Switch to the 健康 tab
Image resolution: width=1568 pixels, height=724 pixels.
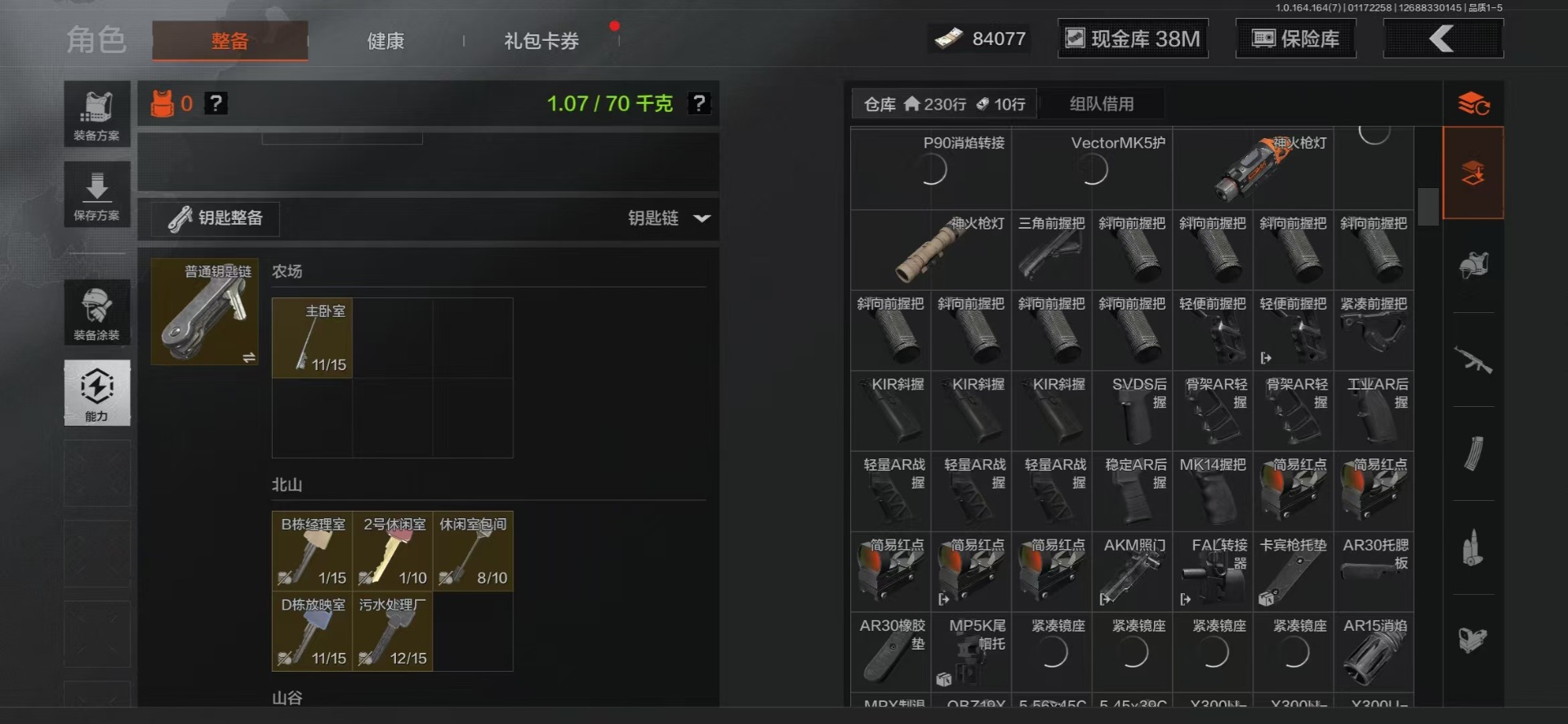[385, 41]
